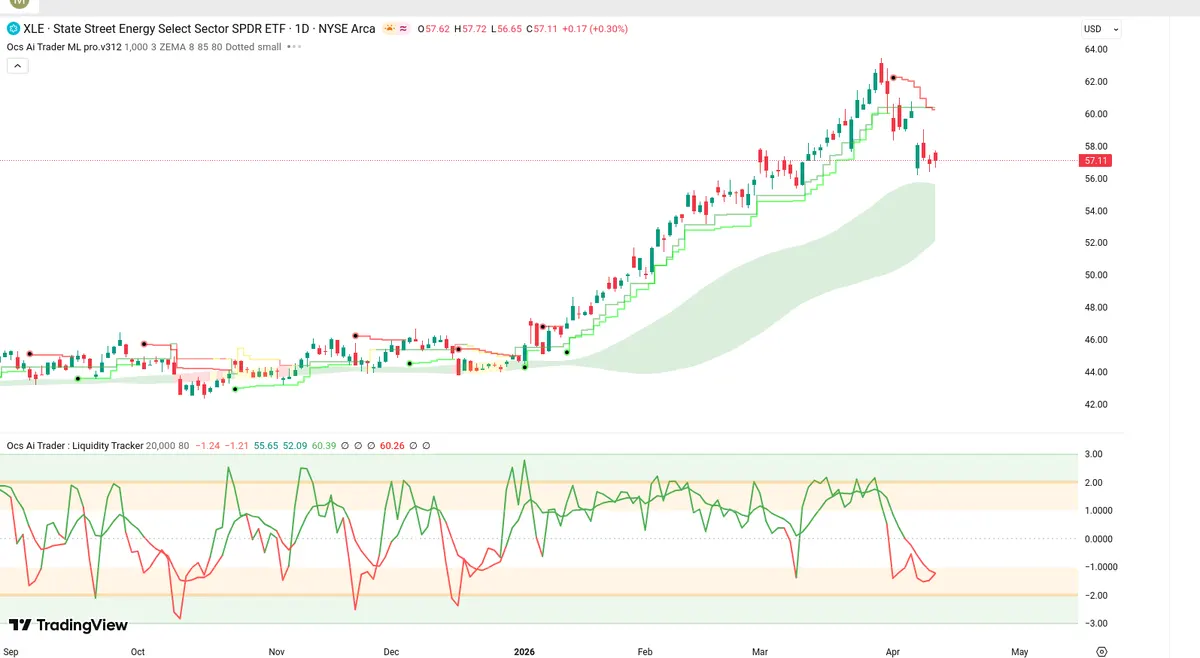Click the low price value L56.65

pos(508,29)
